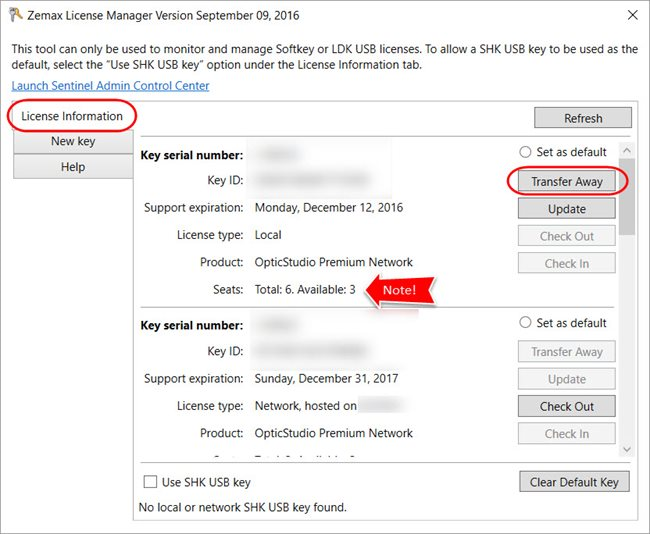Click disabled Check Out for Local license
Image resolution: width=650 pixels, height=534 pixels.
tap(567, 236)
